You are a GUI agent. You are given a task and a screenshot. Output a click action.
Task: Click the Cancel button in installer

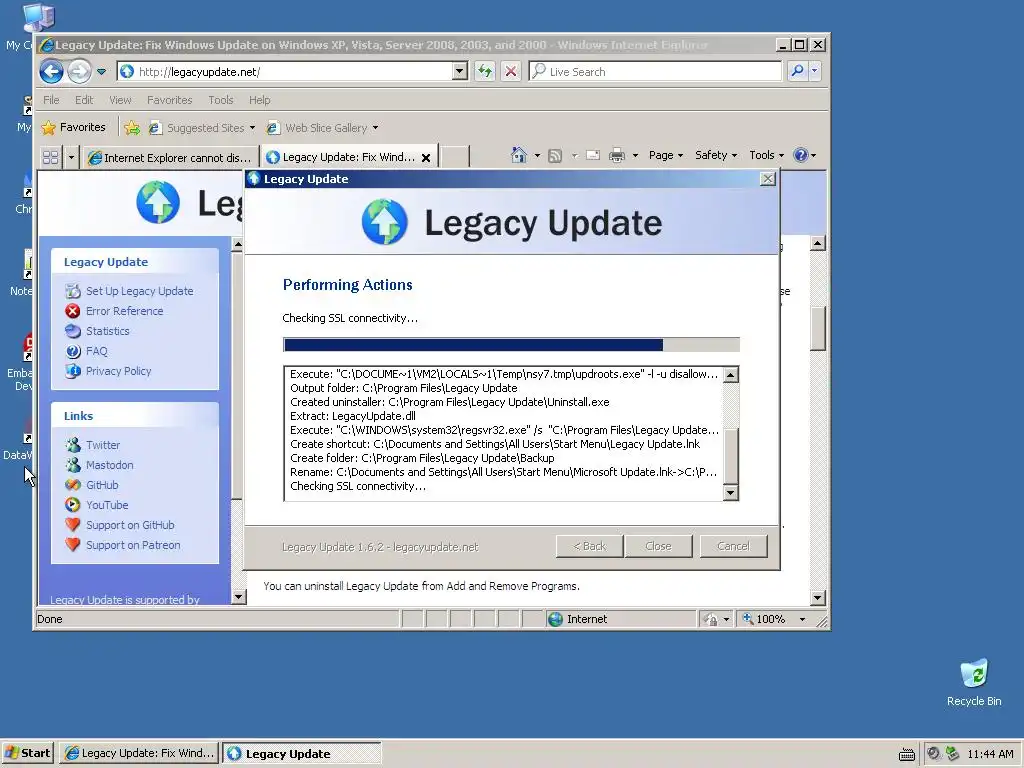pyautogui.click(x=733, y=546)
